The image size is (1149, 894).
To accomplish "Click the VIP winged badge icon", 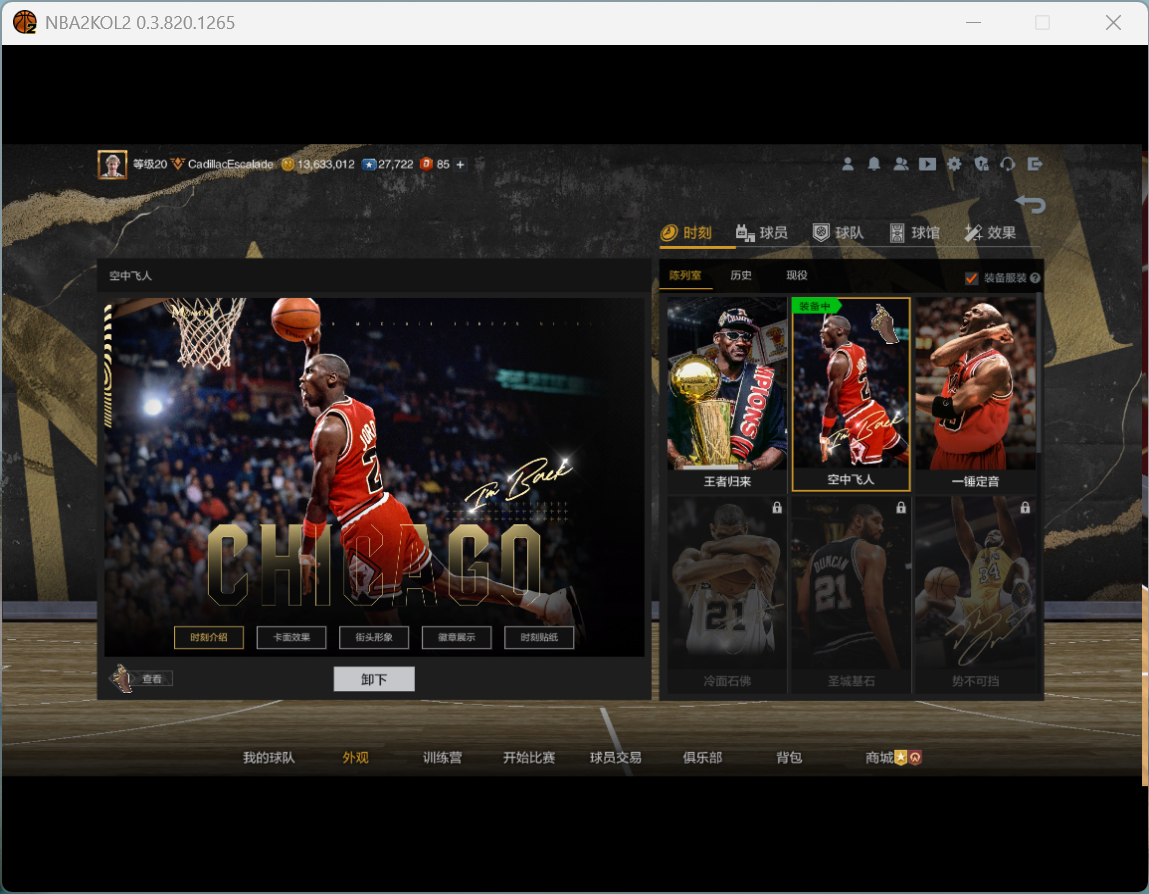I will click(x=177, y=164).
